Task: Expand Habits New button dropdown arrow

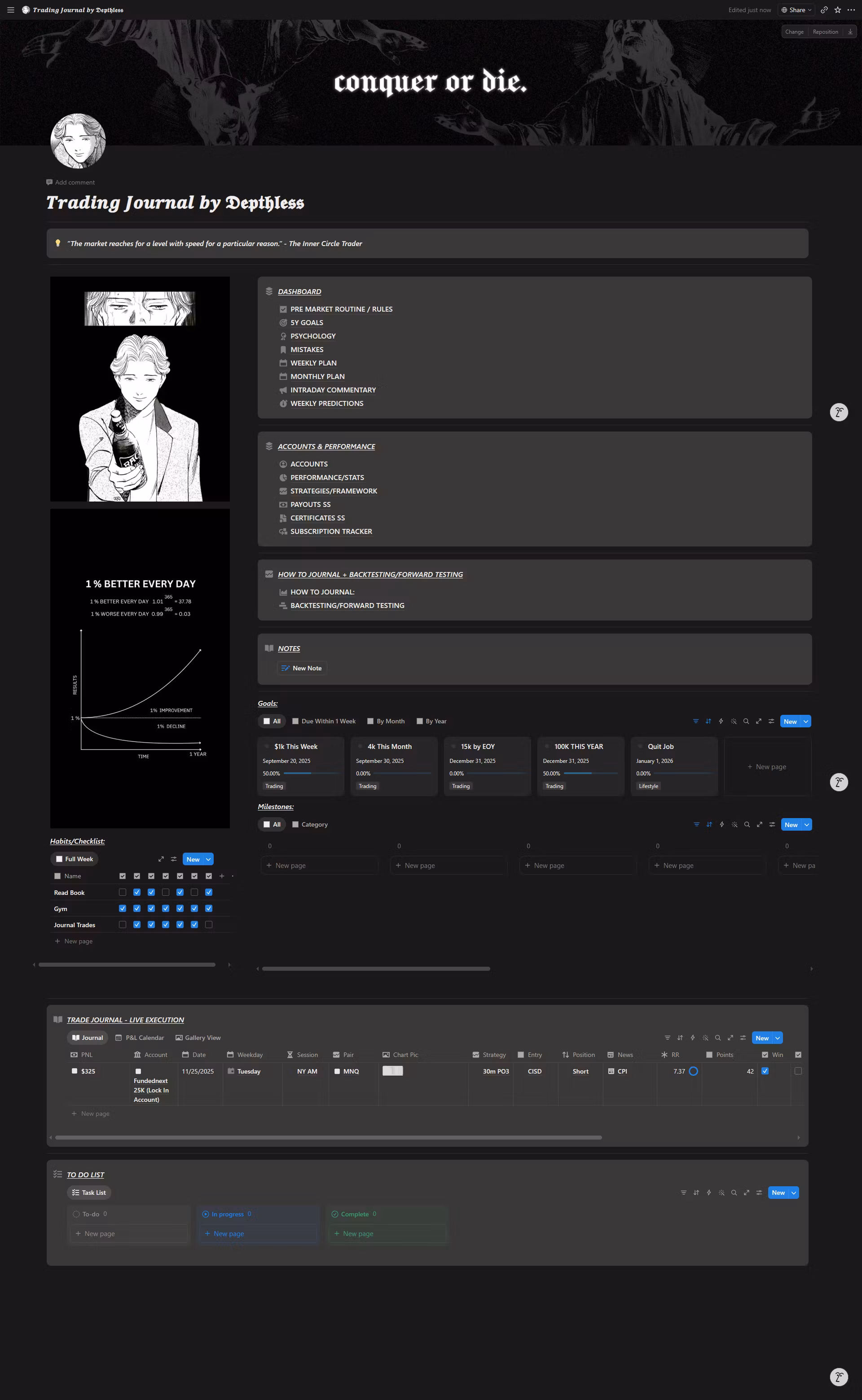Action: point(208,859)
